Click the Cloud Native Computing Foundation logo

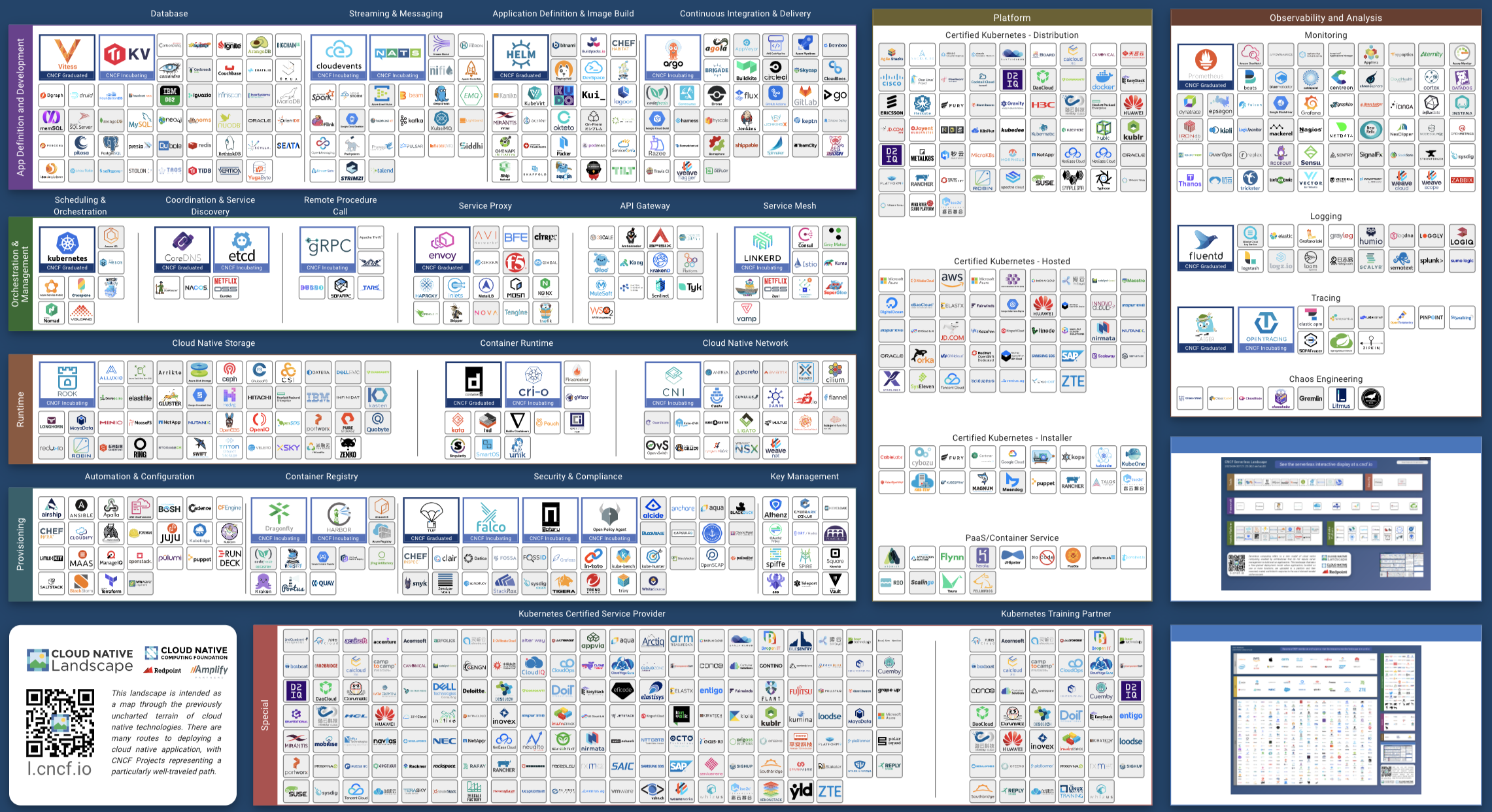tap(186, 652)
